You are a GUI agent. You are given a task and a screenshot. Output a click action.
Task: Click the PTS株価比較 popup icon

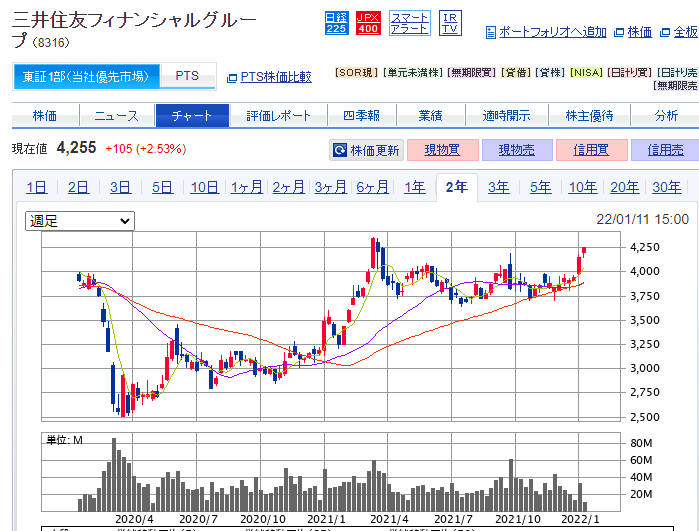click(x=232, y=78)
